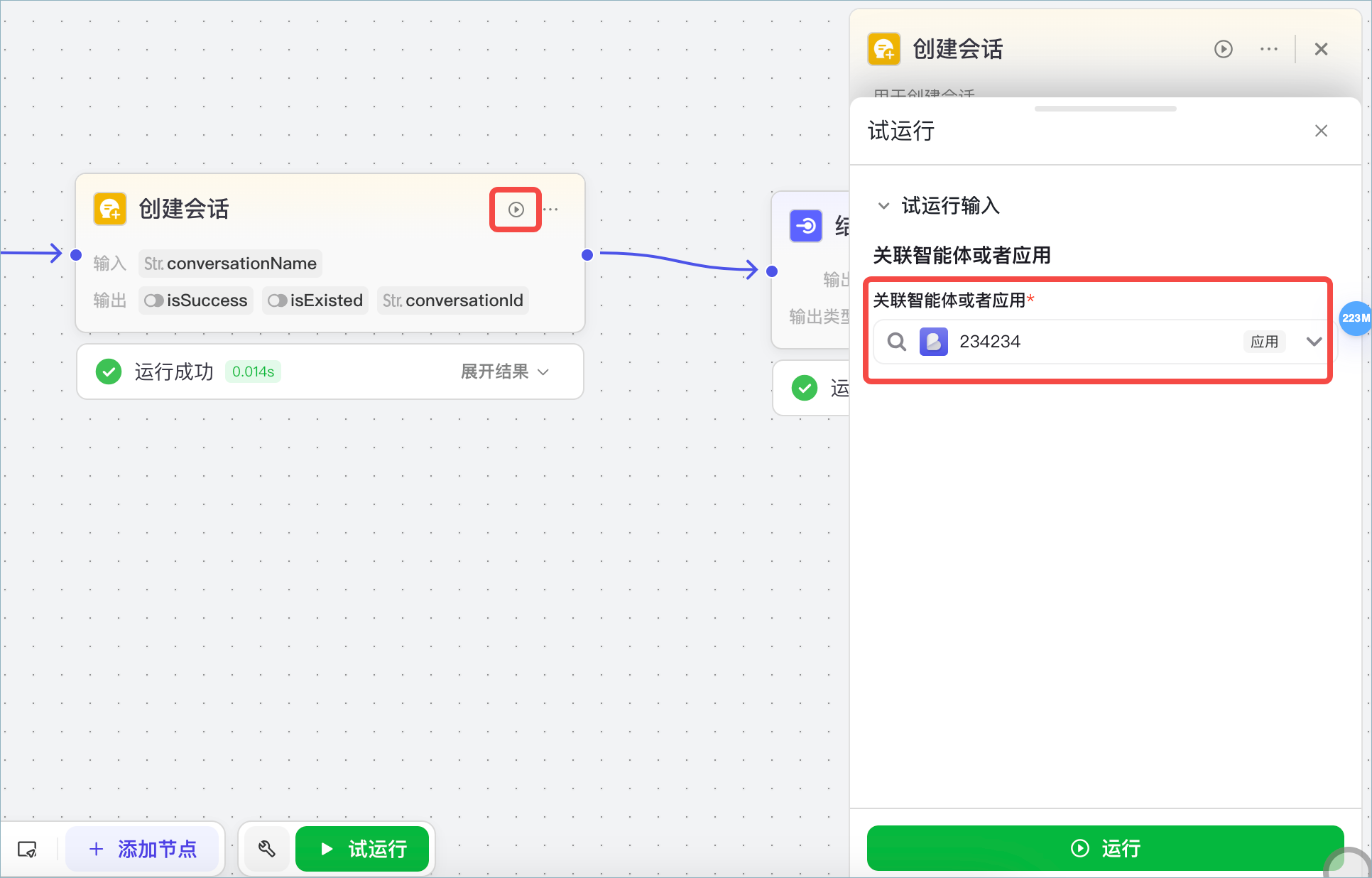The height and width of the screenshot is (878, 1372).
Task: Click the isSuccess boolean output tag
Action: [196, 300]
